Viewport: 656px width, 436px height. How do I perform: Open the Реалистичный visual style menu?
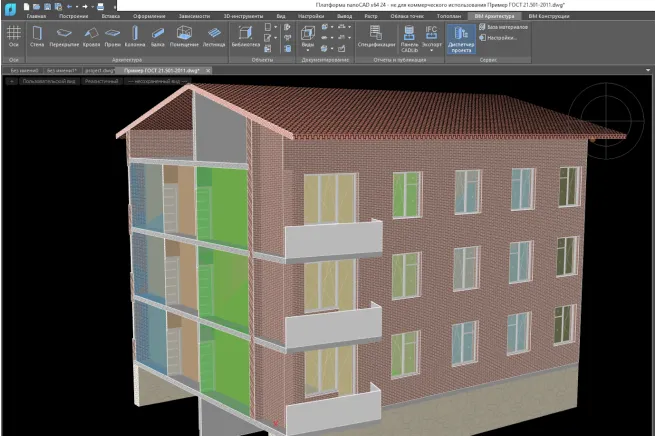tap(103, 79)
